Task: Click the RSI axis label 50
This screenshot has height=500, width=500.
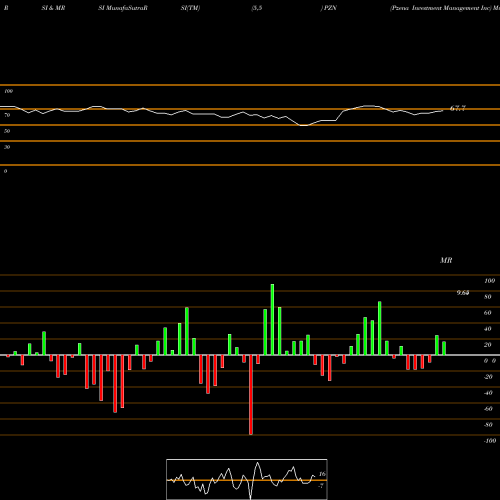Action: coord(7,131)
